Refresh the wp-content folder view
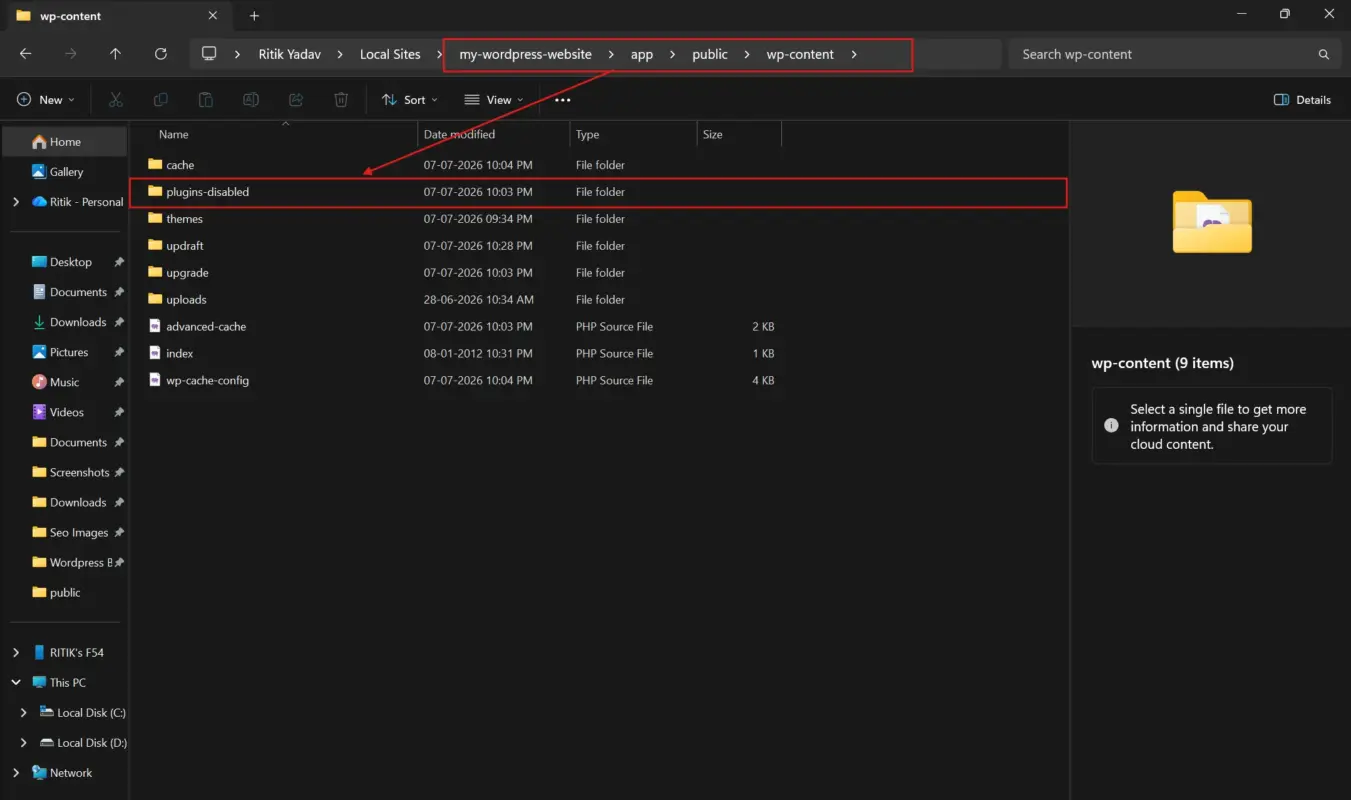 [x=160, y=54]
